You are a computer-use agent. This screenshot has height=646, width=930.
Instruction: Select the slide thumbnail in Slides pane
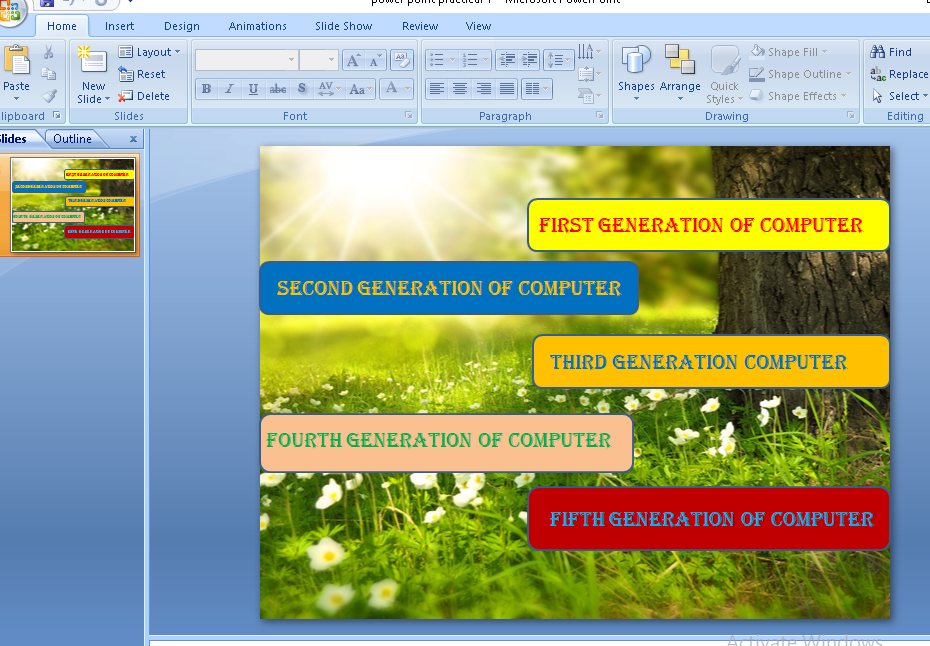[73, 204]
